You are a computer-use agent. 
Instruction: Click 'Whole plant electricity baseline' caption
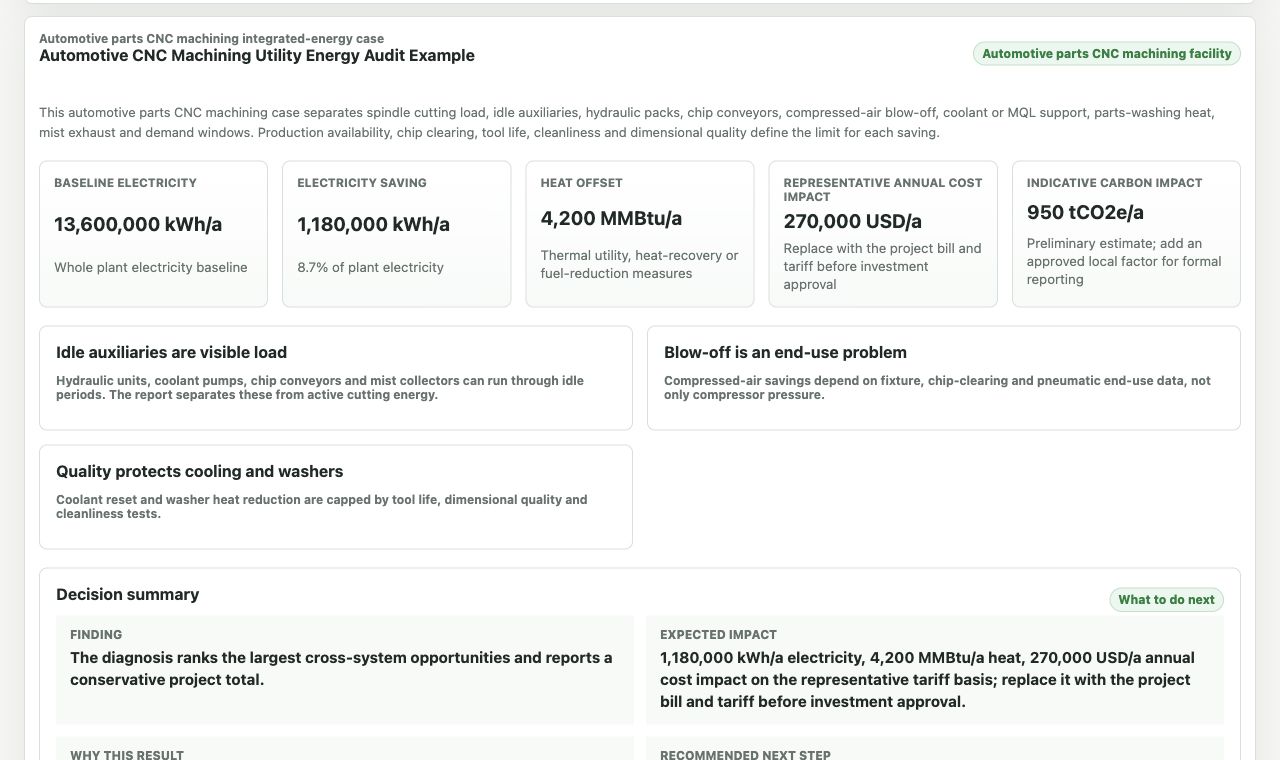150,267
